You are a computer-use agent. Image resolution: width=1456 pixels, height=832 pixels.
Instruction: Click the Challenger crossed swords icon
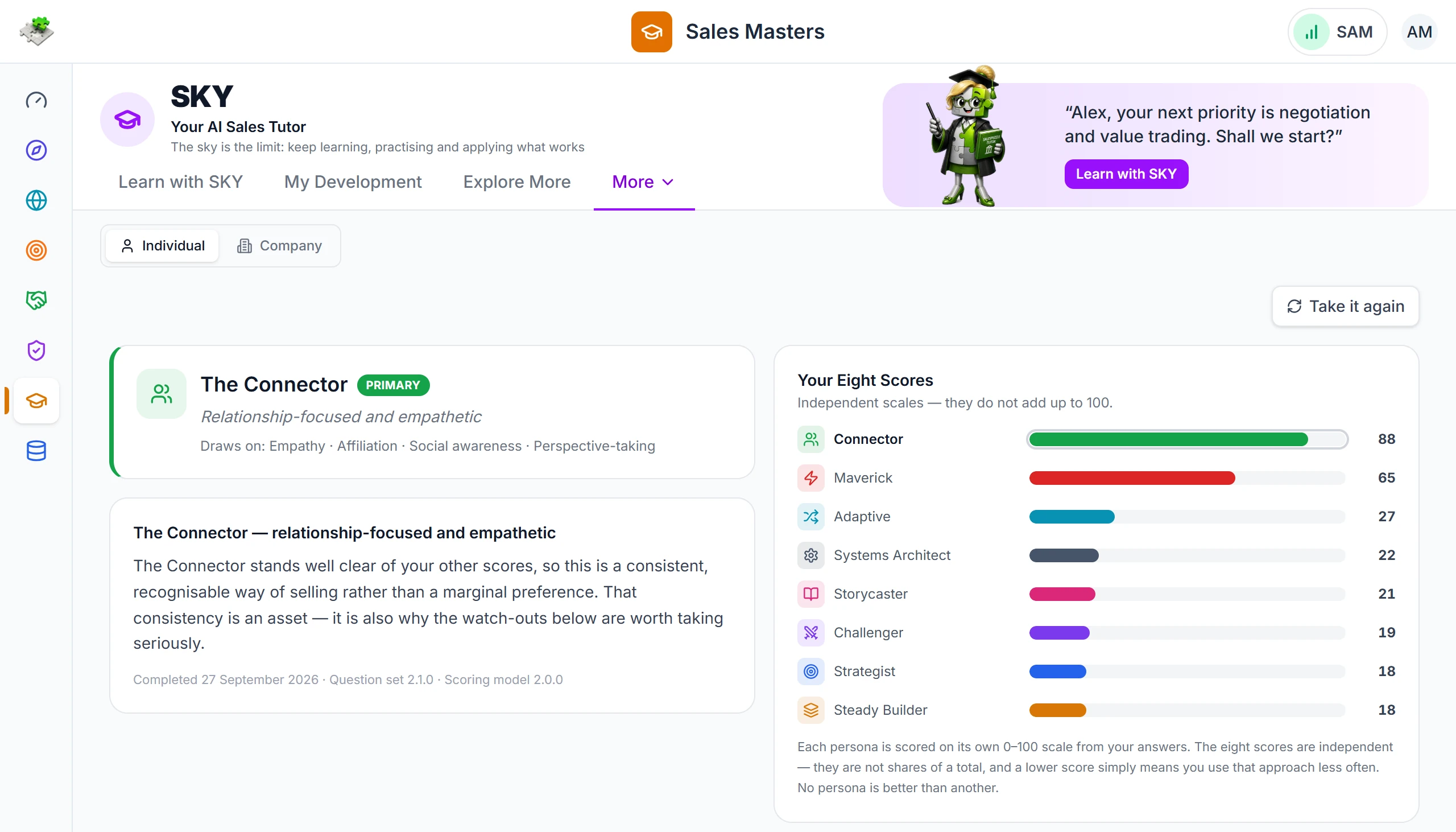[811, 633]
